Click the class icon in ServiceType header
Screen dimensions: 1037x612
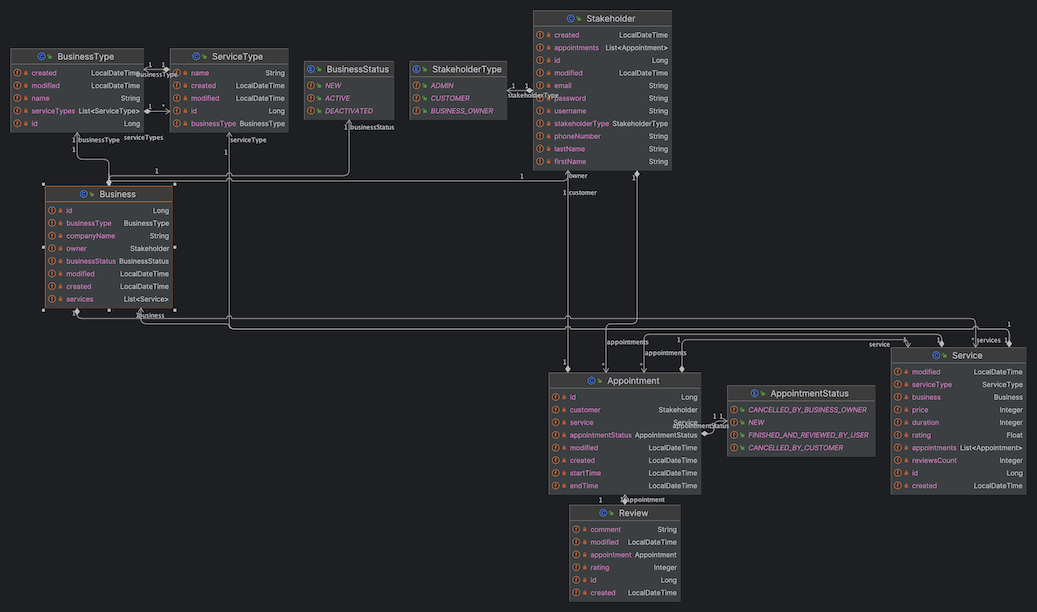[197, 57]
